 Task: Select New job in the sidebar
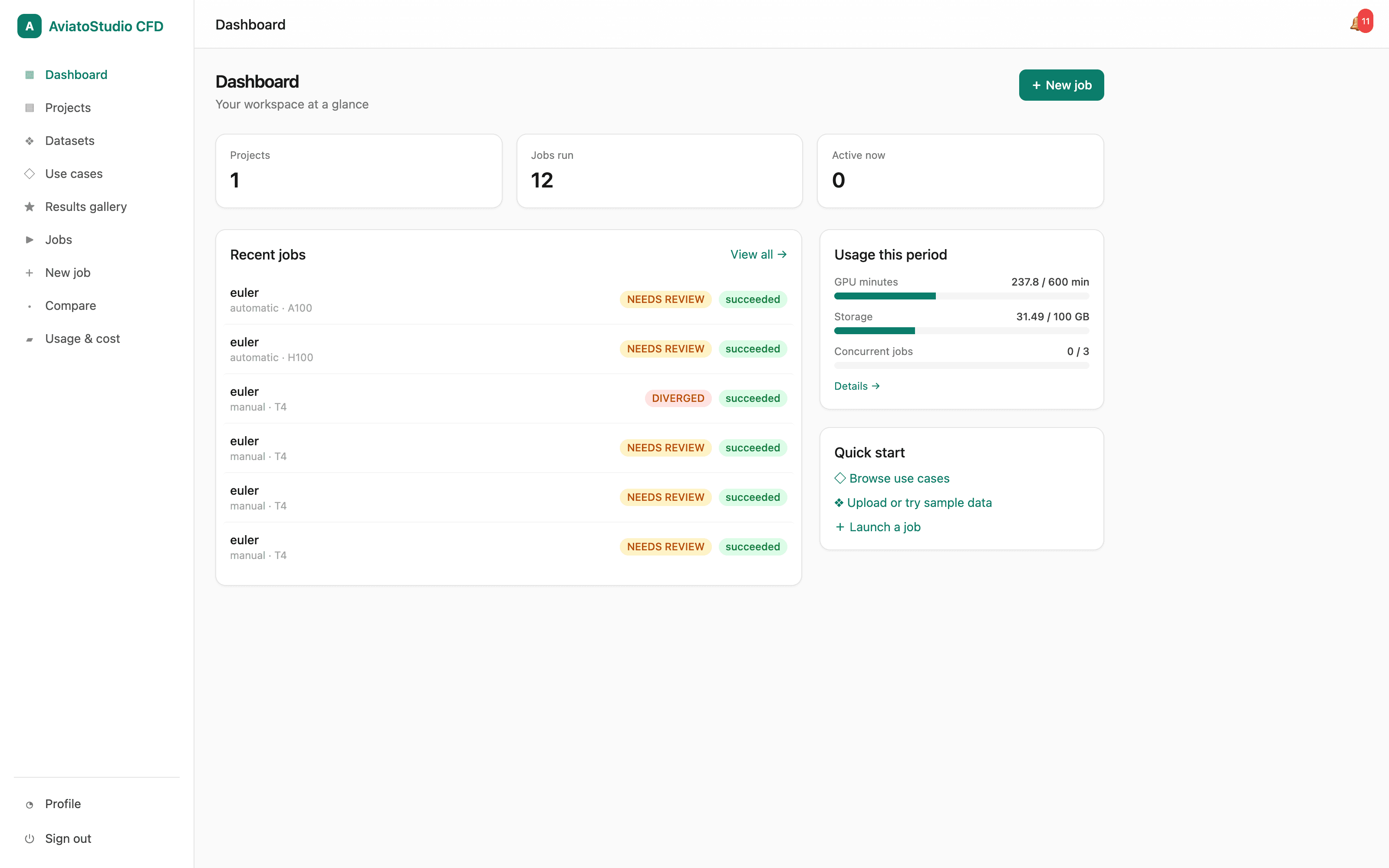[x=96, y=273]
